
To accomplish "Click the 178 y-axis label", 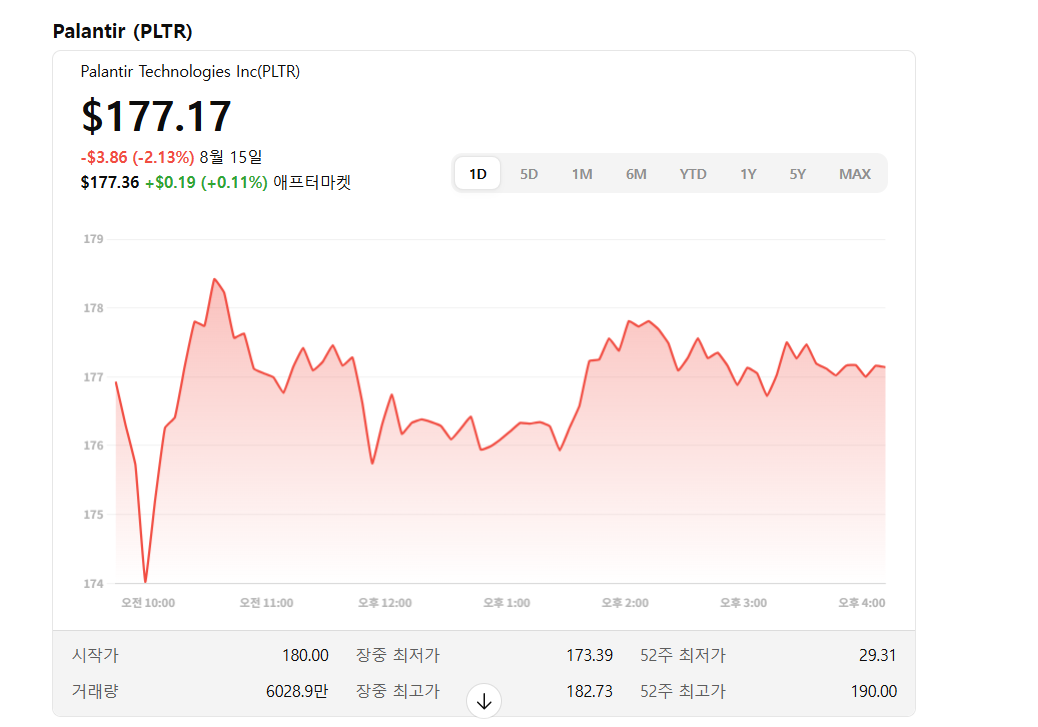I will click(93, 308).
